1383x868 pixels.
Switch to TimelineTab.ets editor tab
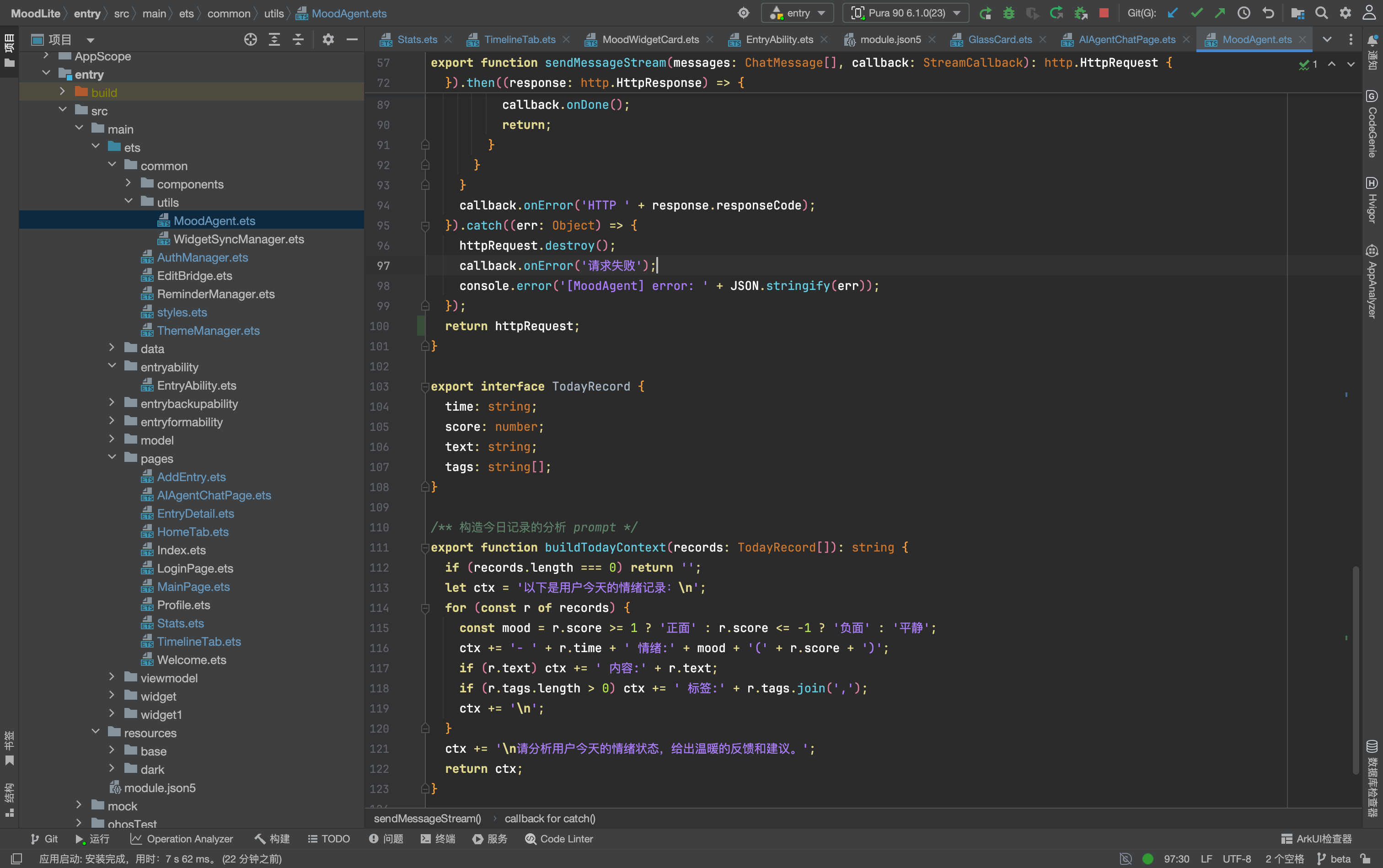click(x=520, y=40)
